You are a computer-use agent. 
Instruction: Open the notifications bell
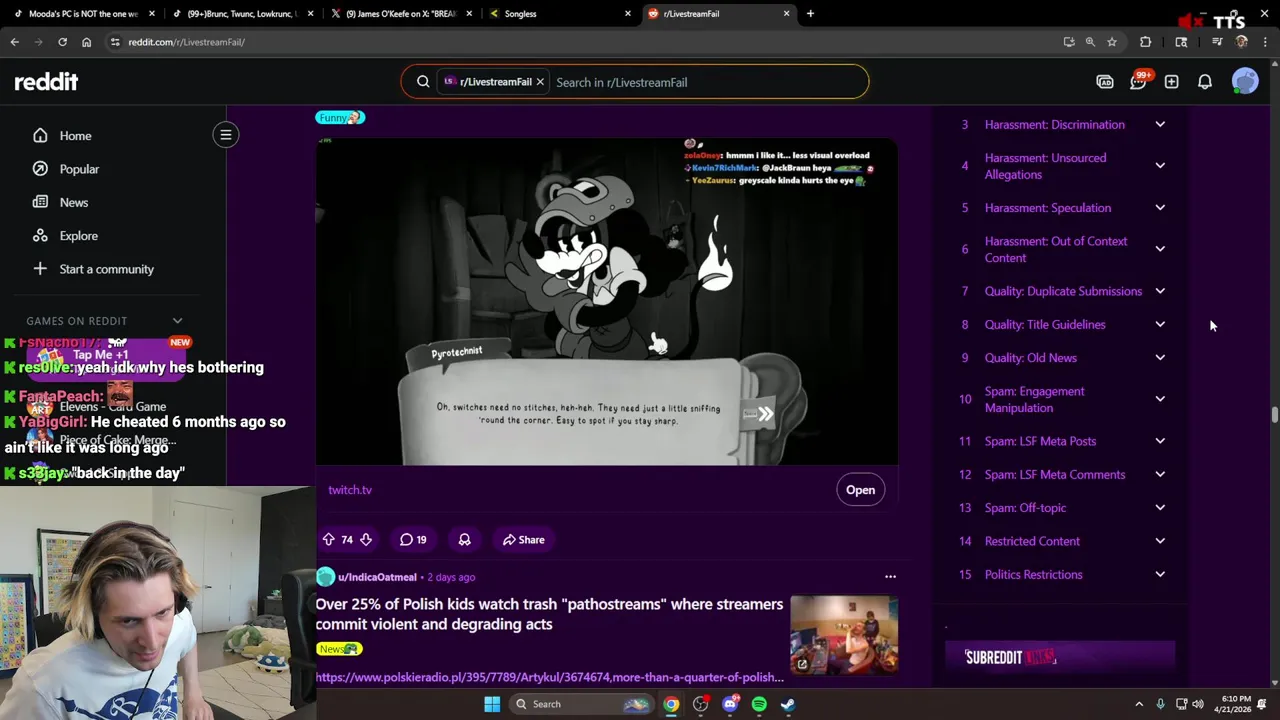[1205, 82]
